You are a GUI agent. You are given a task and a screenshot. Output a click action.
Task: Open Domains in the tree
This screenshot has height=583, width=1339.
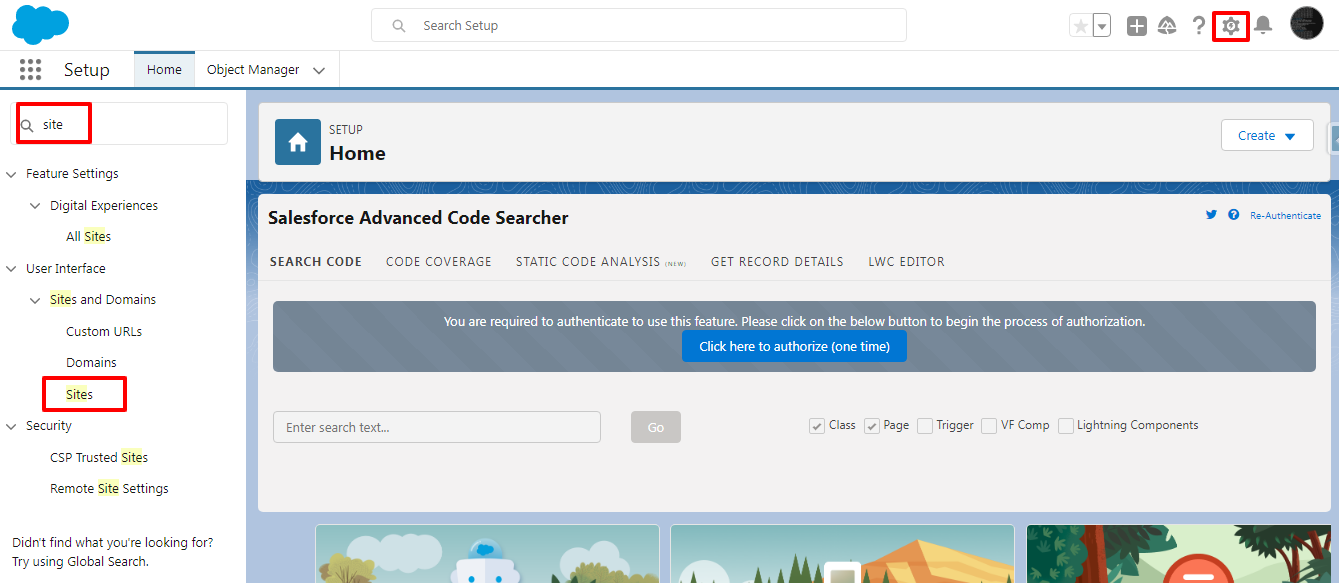click(x=91, y=363)
